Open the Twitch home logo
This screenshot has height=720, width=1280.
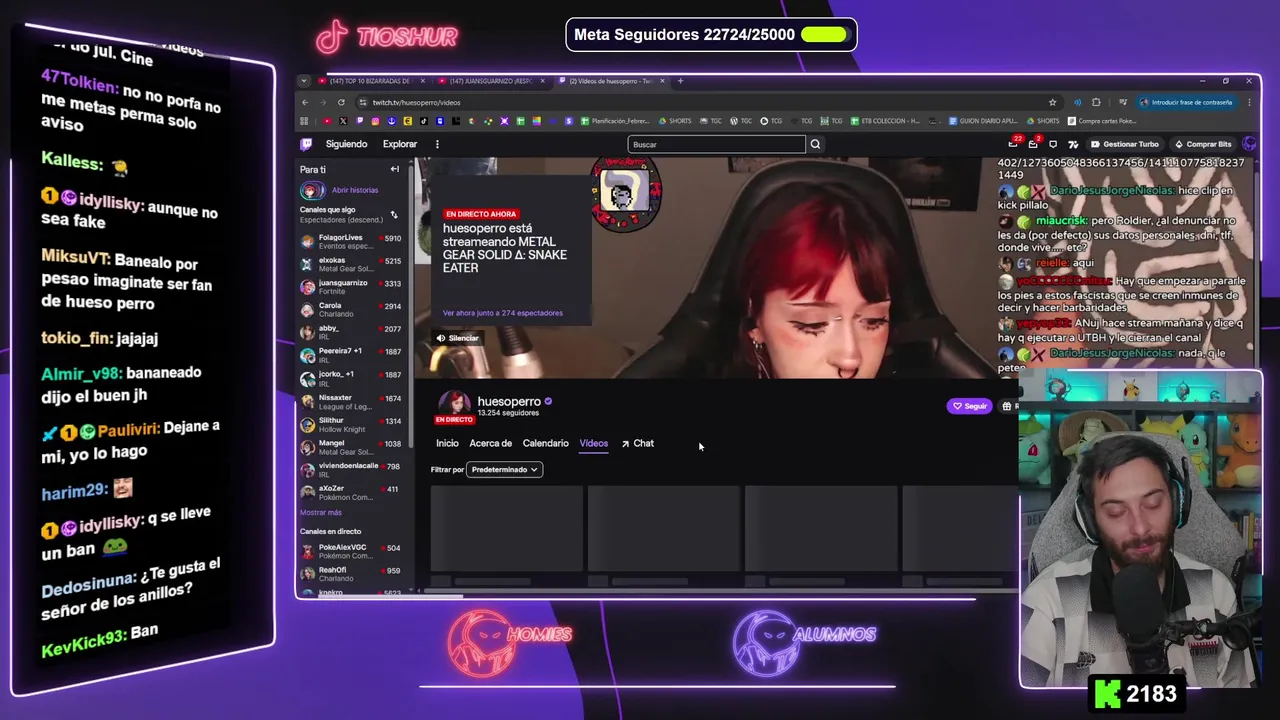coord(306,144)
